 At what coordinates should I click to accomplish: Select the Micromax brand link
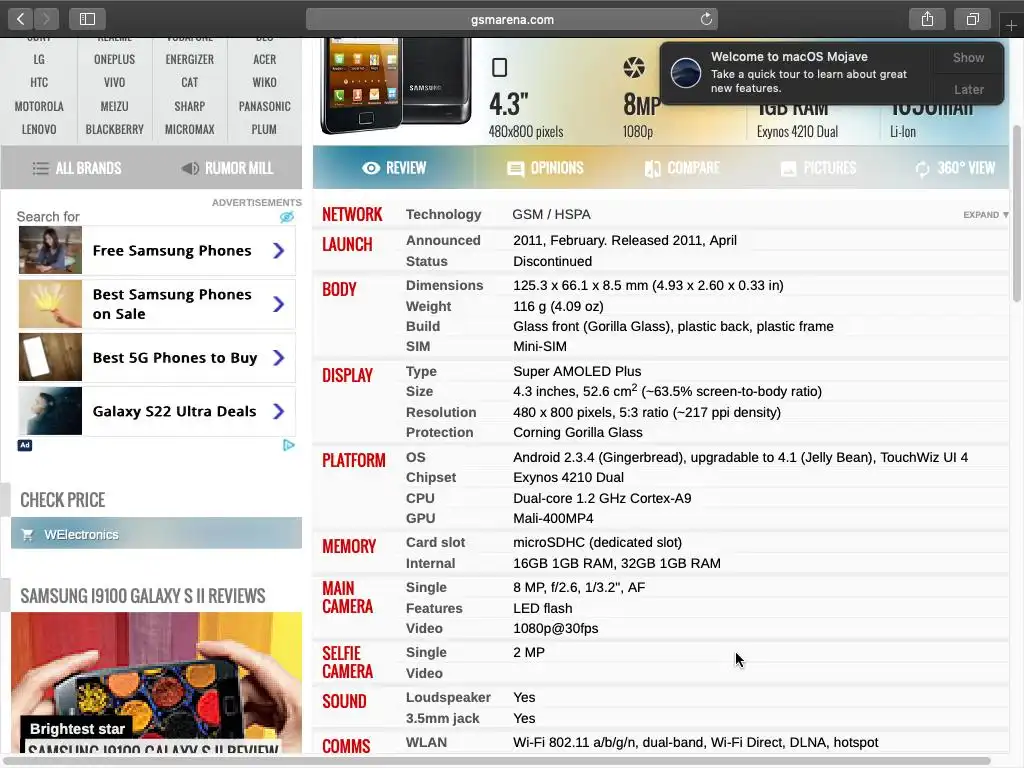[189, 130]
